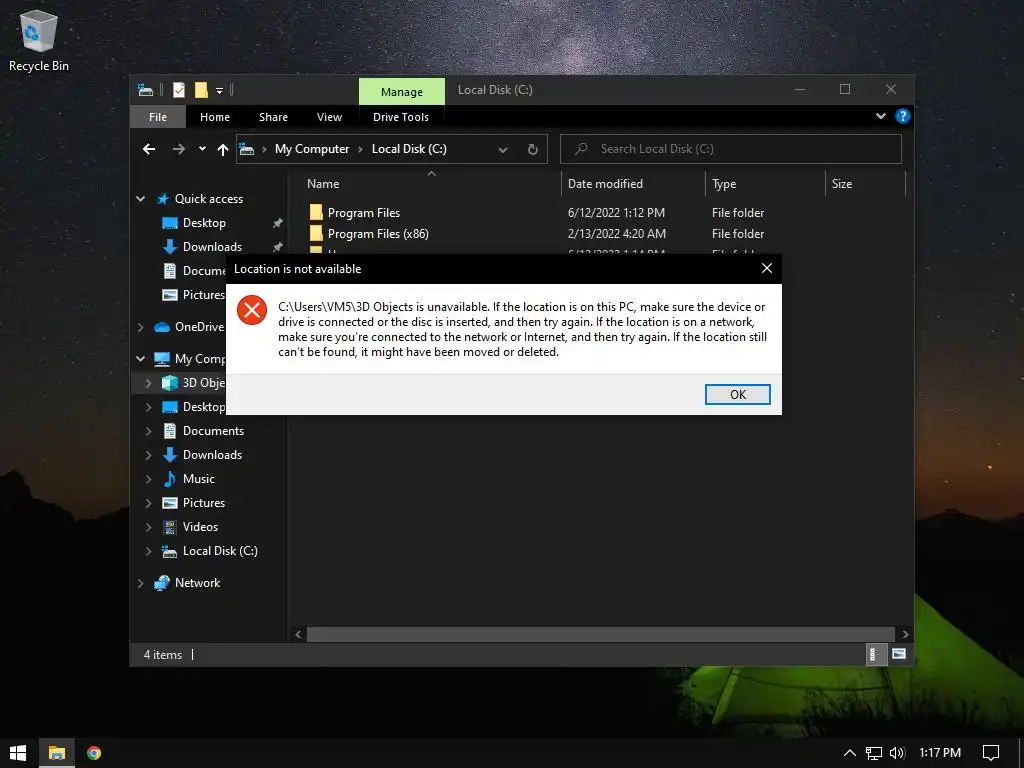Open Help with the question mark icon

pyautogui.click(x=903, y=116)
